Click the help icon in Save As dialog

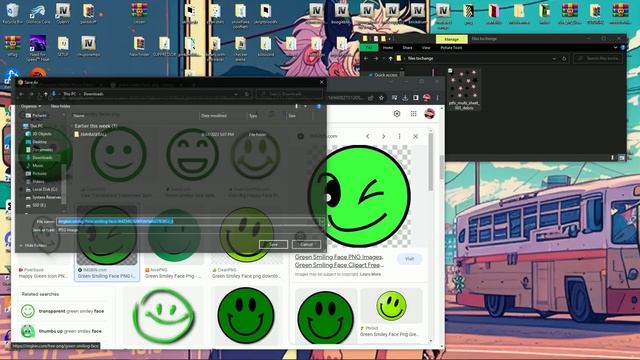pos(319,106)
